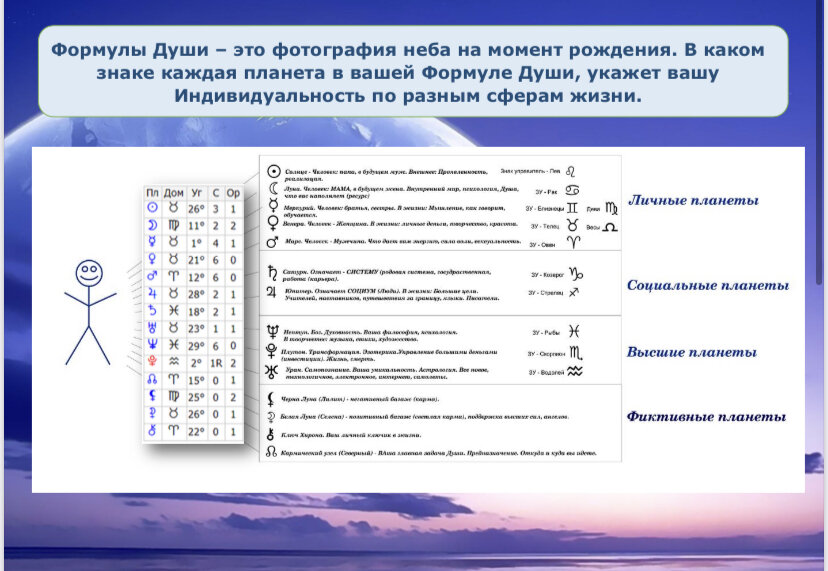
Task: Select the Neptune trident symbol in the table
Action: [152, 345]
